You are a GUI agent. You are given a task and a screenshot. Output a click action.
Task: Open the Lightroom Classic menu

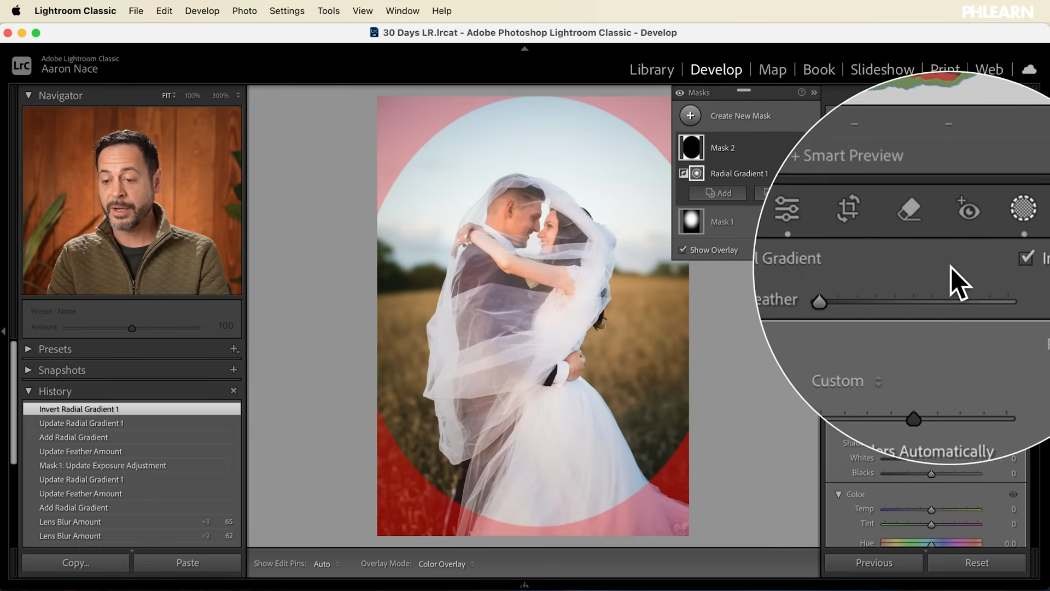pos(75,11)
